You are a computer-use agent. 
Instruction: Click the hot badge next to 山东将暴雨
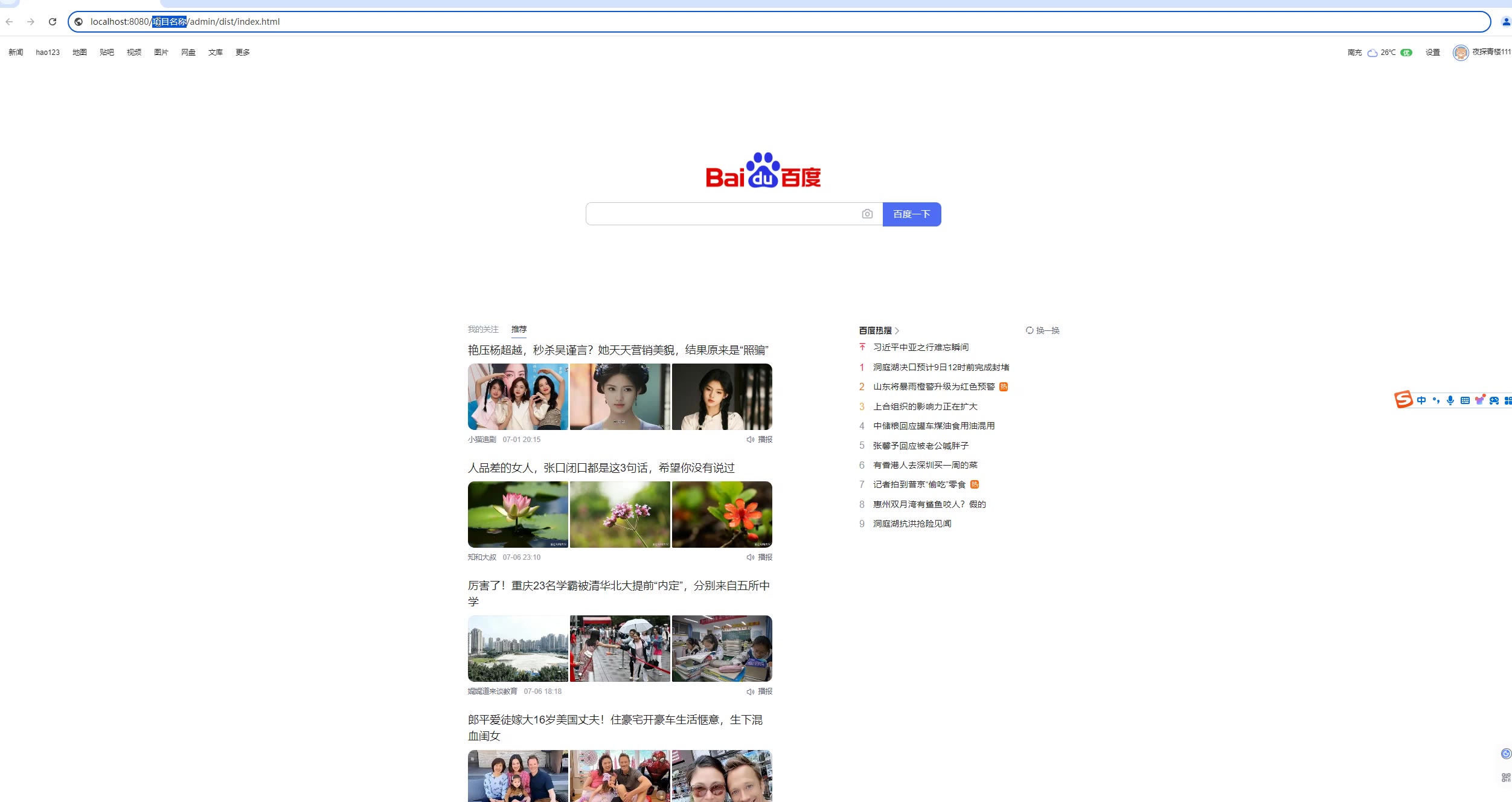coord(1004,387)
